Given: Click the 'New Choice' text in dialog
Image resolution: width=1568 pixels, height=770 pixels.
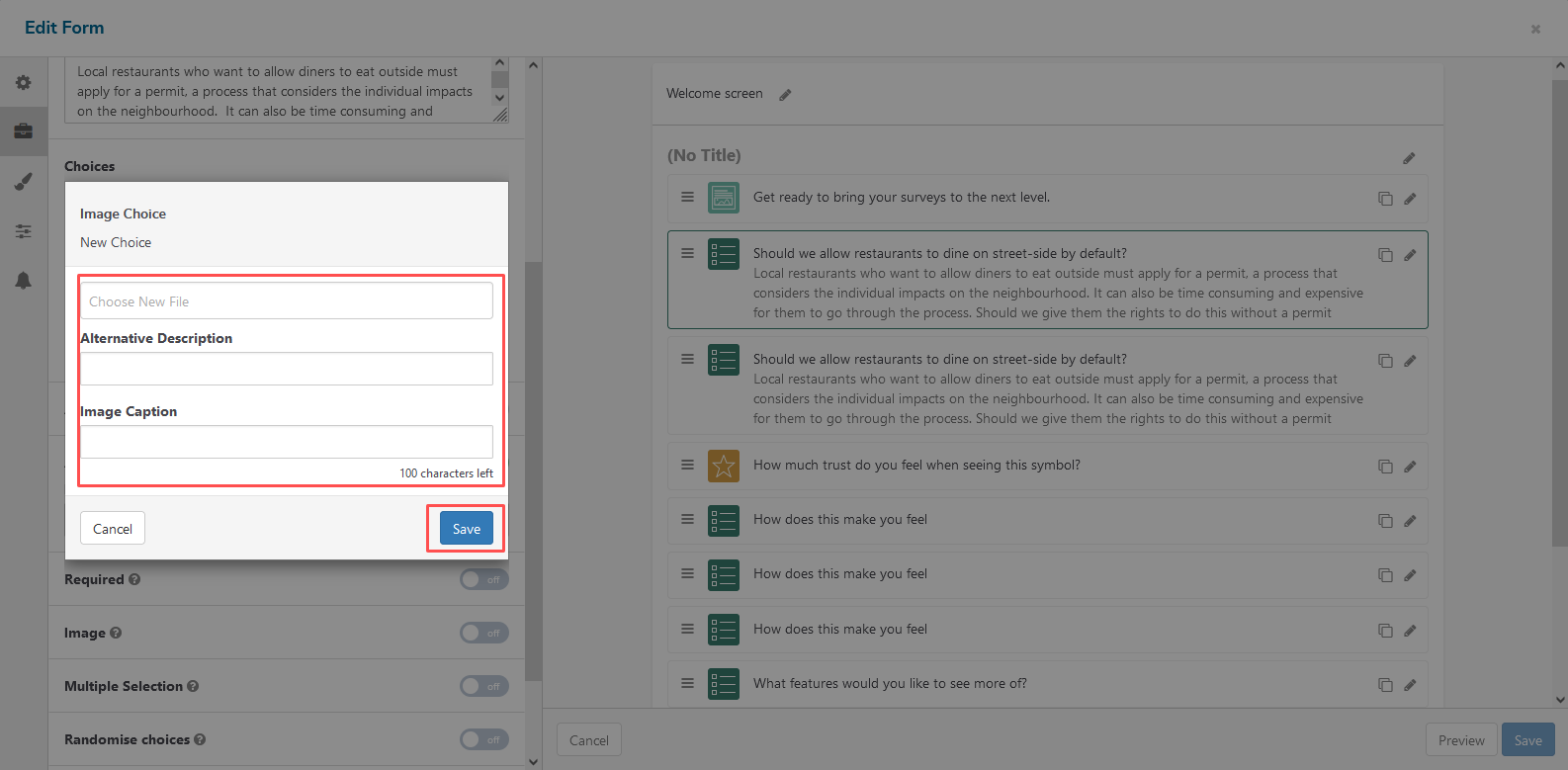Looking at the screenshot, I should tap(116, 242).
